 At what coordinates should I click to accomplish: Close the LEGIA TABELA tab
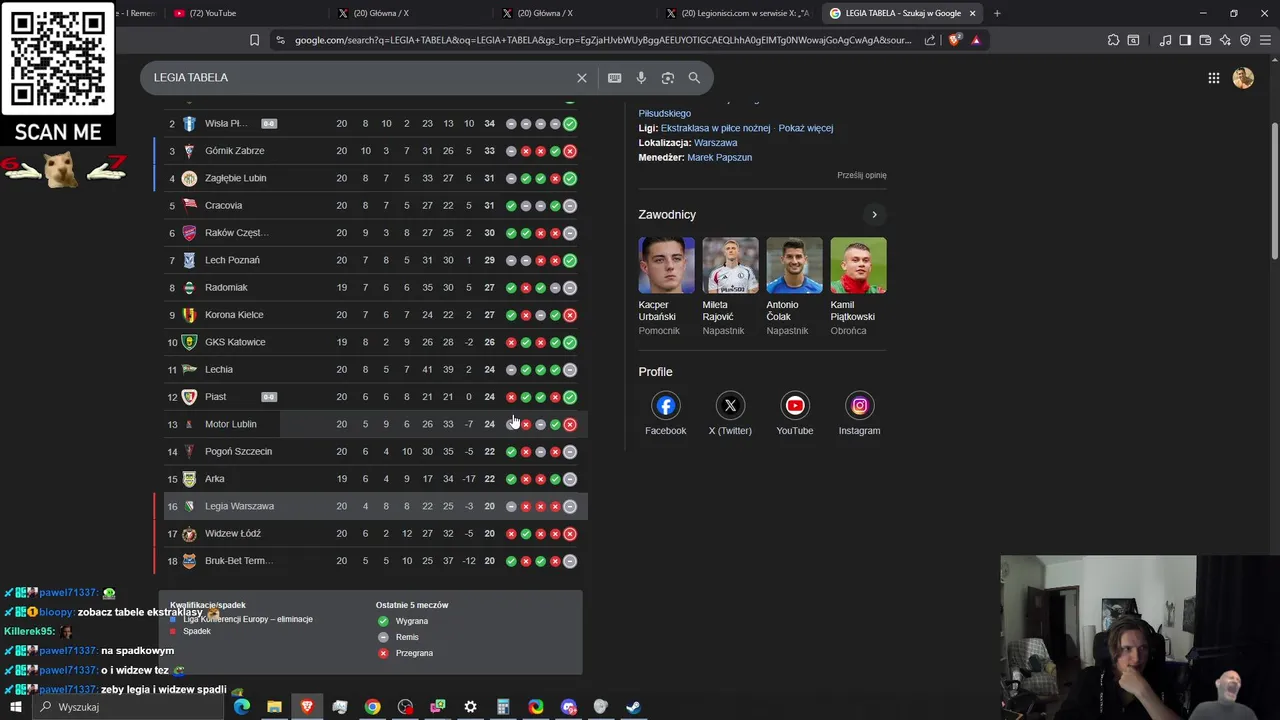coord(972,13)
